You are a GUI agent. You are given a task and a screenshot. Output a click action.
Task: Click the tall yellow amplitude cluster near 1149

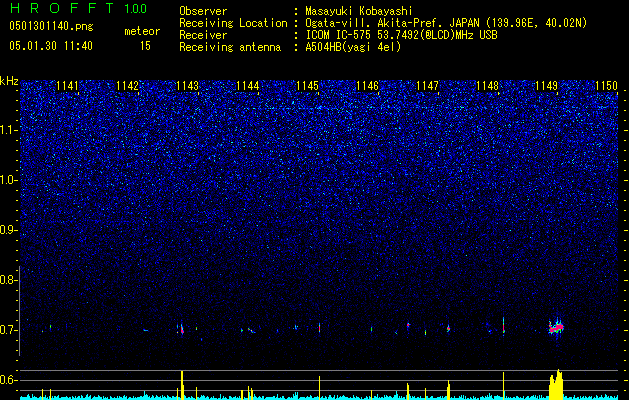pos(556,384)
